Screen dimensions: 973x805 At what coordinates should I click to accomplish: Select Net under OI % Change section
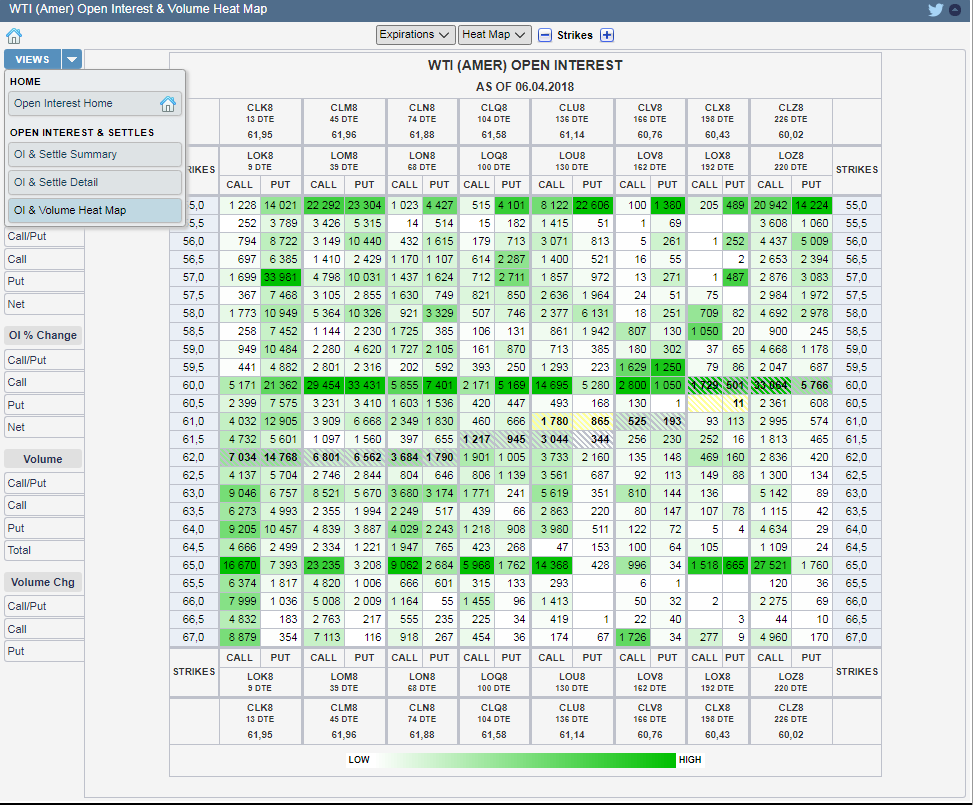[x=30, y=427]
